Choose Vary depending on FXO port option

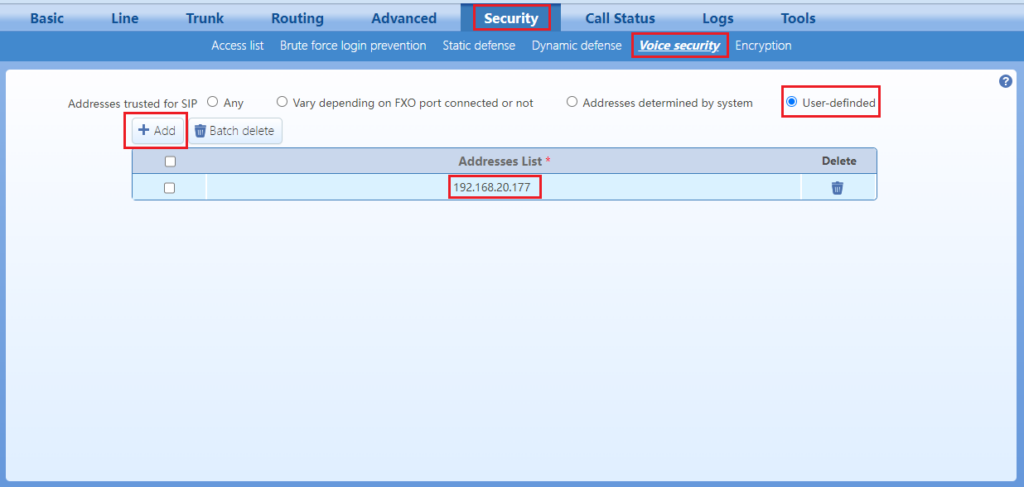pos(282,102)
